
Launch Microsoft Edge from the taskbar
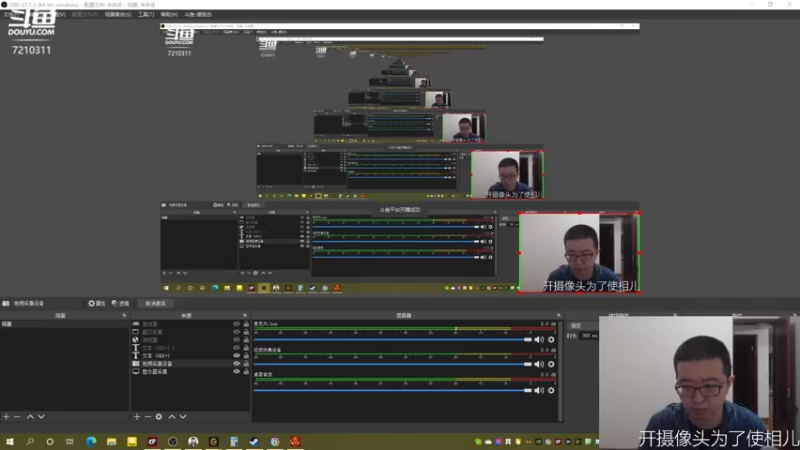[91, 442]
